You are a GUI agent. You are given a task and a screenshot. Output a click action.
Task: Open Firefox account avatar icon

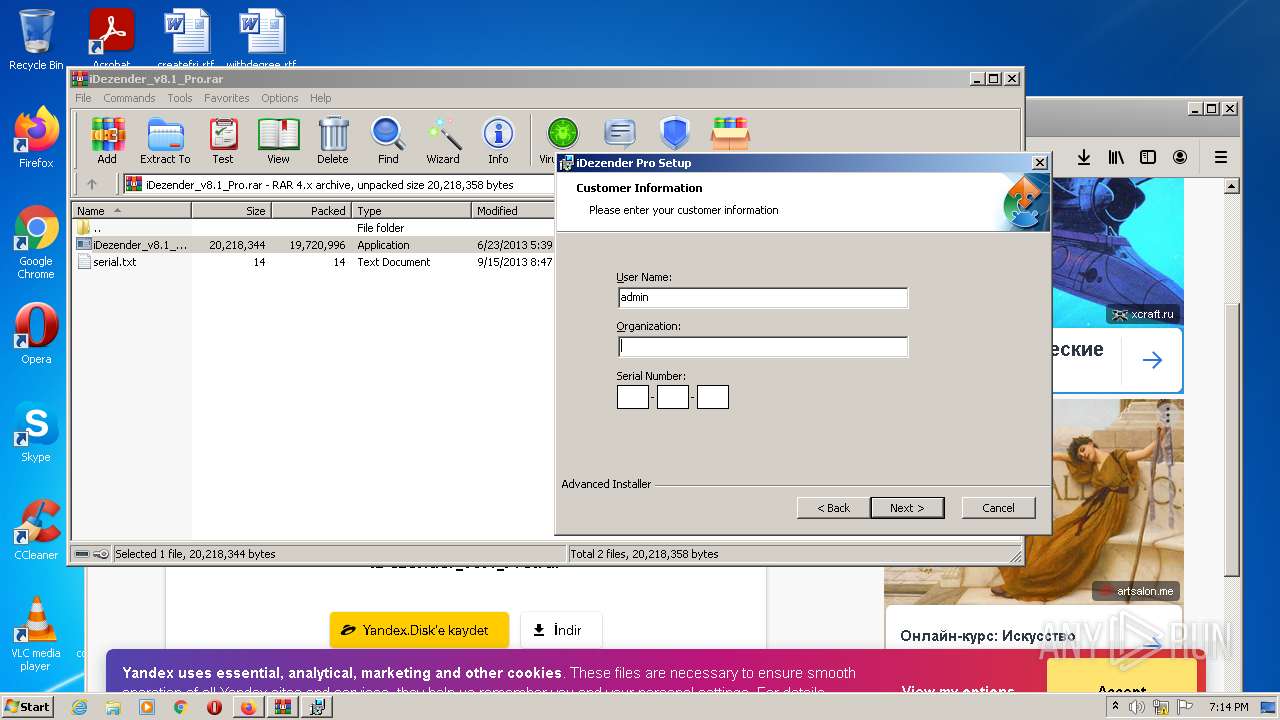coord(1180,157)
